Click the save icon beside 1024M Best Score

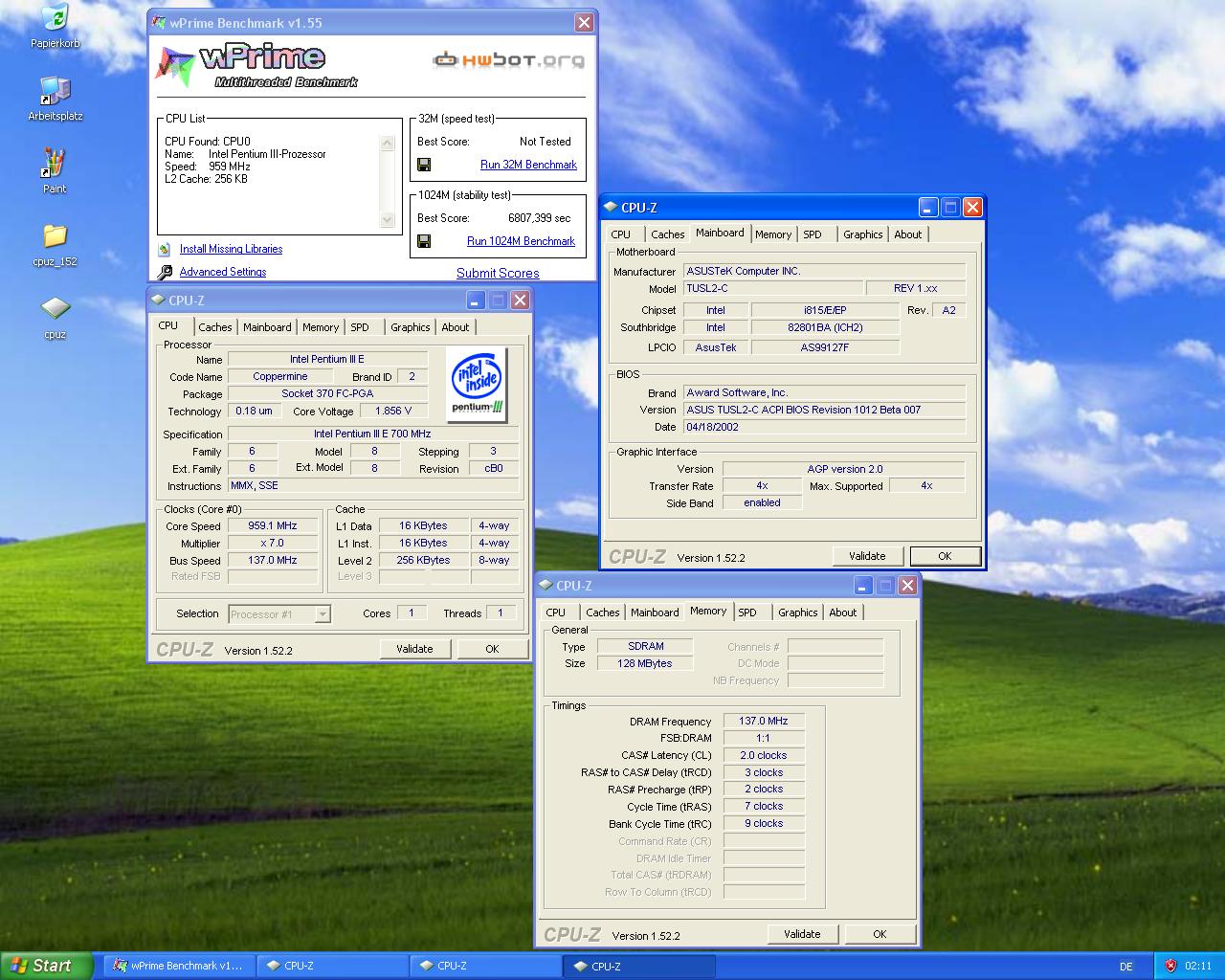[424, 241]
